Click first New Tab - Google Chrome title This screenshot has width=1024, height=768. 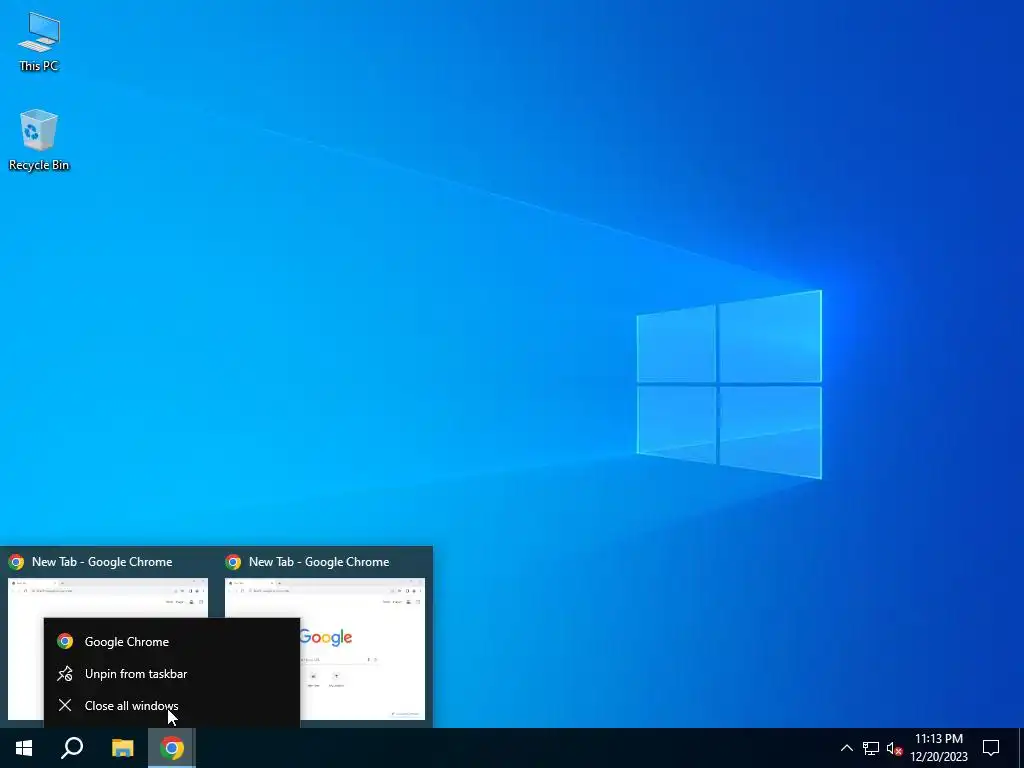pos(102,562)
